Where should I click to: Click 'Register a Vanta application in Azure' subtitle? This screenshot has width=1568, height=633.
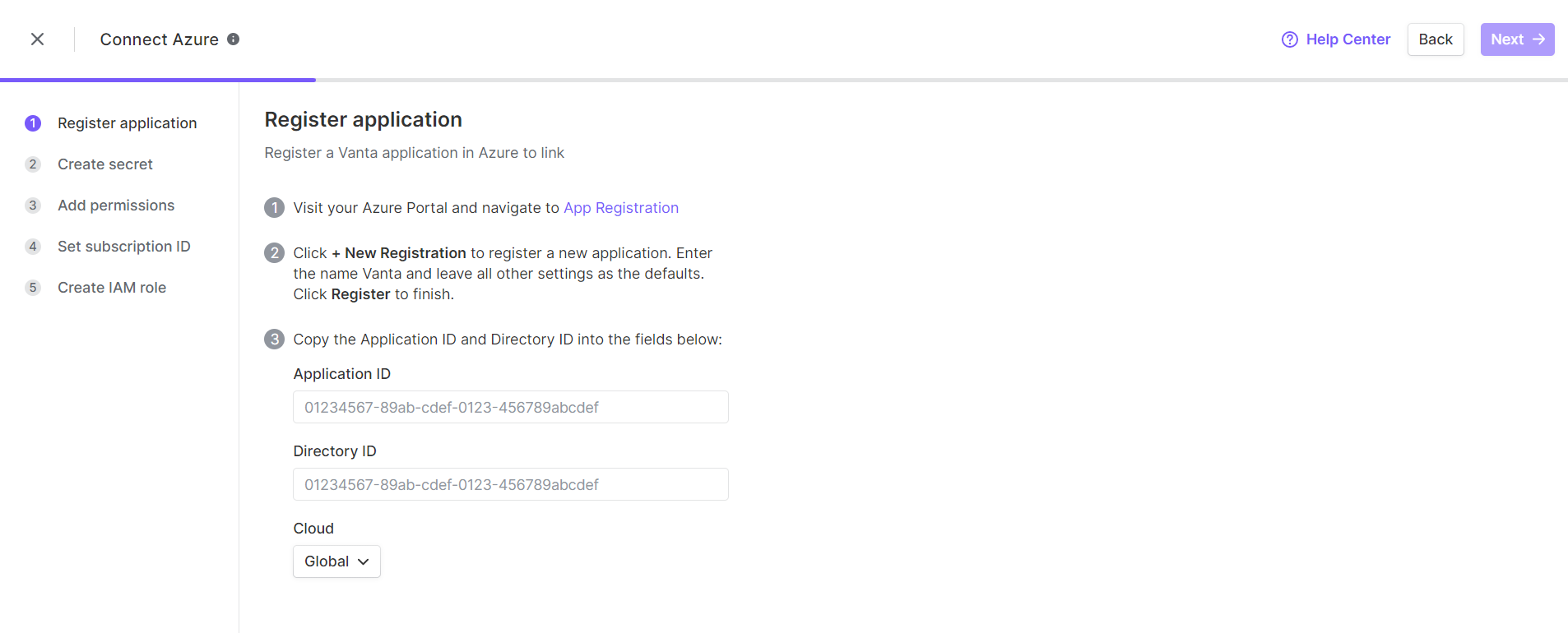click(x=414, y=153)
